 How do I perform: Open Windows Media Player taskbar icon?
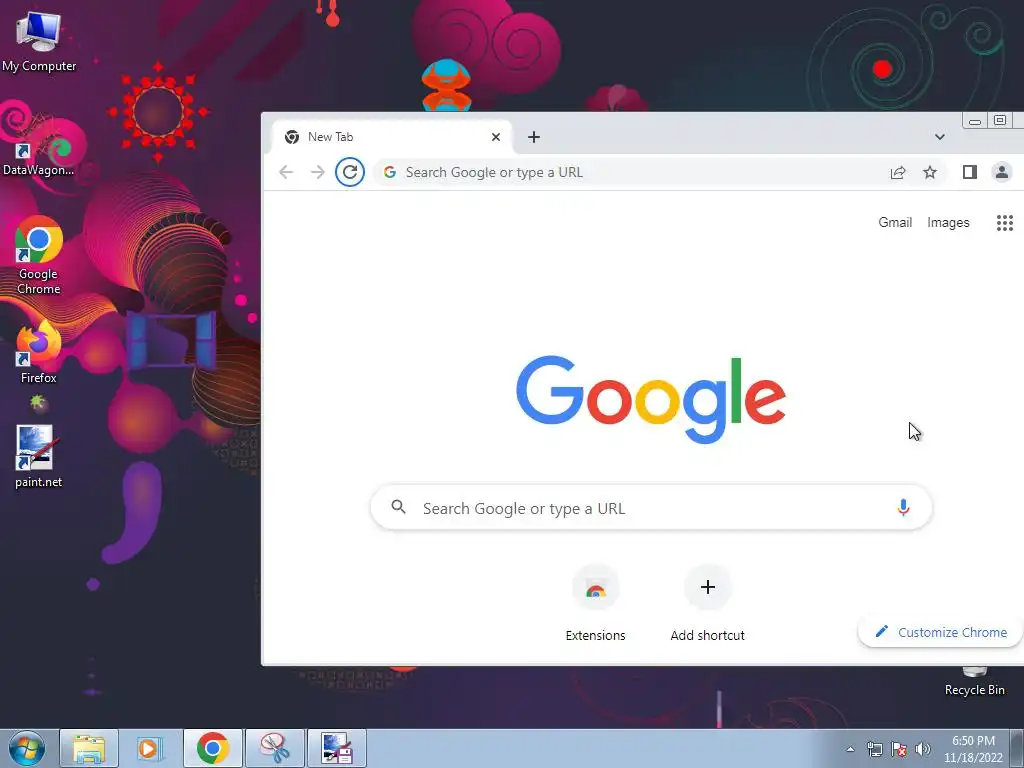[x=150, y=748]
